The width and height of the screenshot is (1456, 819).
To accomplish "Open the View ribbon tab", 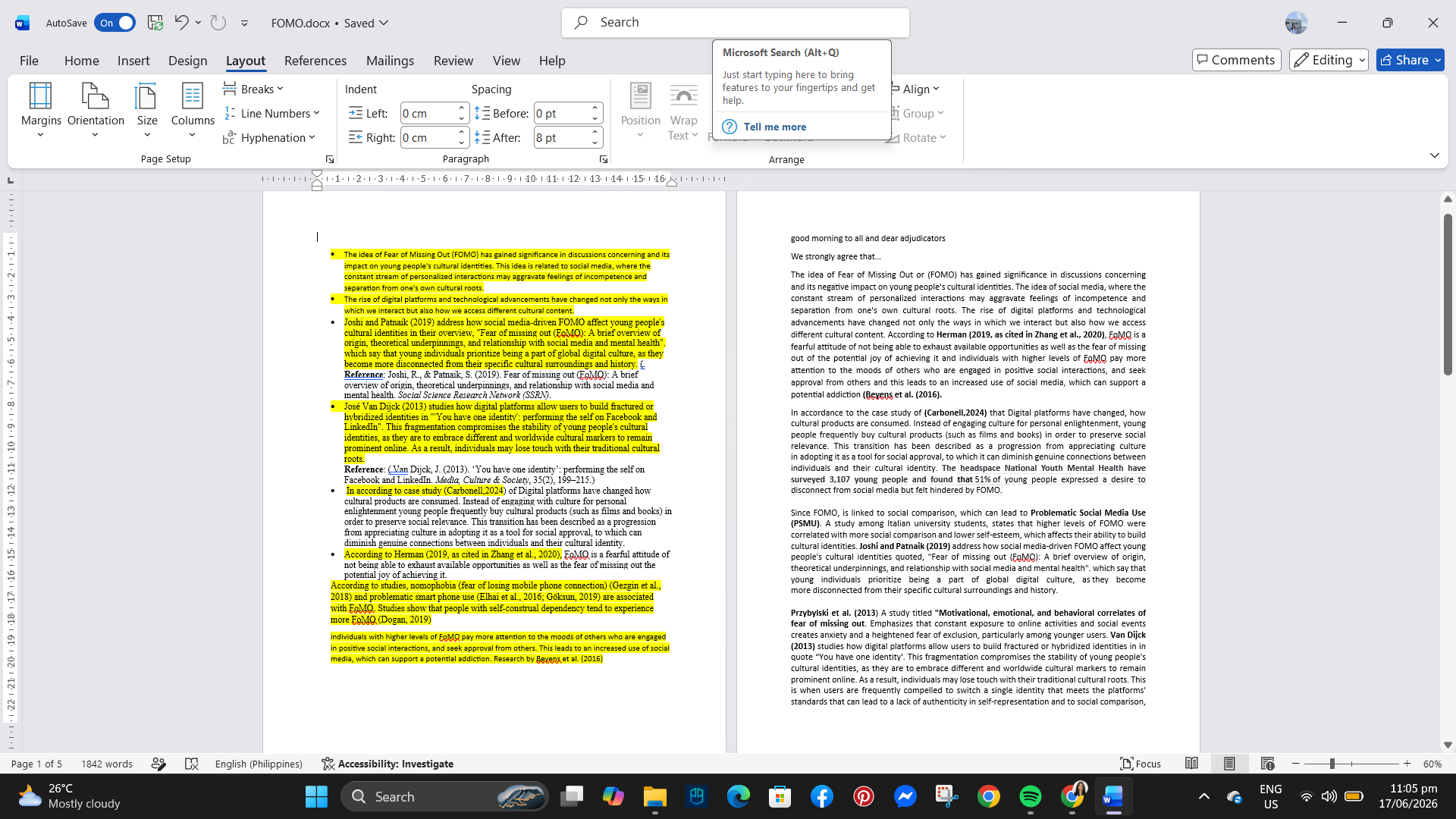I will click(507, 61).
